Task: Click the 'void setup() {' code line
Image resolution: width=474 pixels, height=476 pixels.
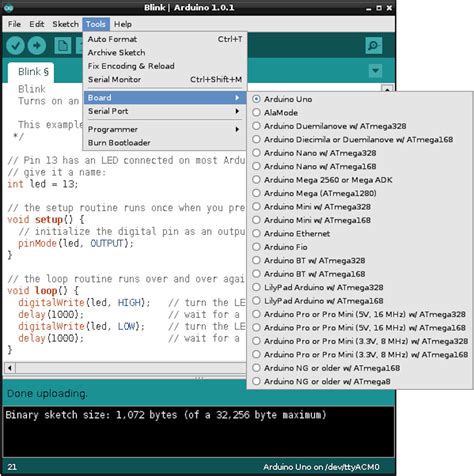Action: [x=46, y=219]
